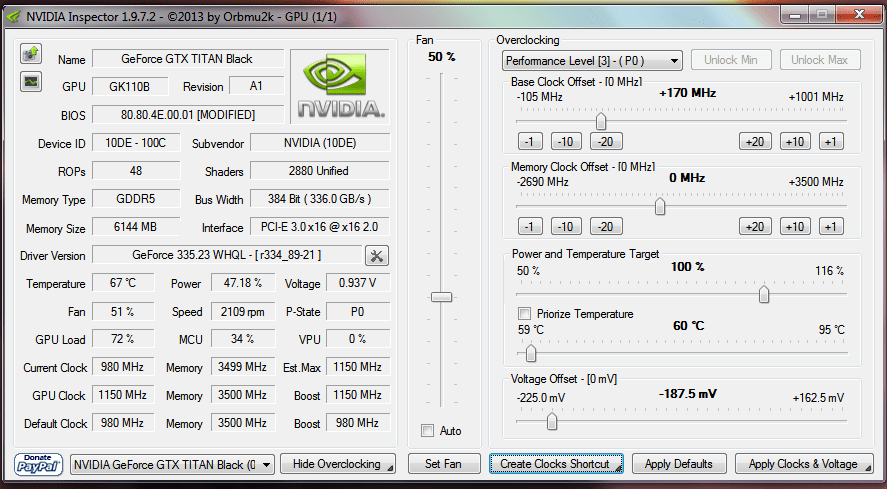887x489 pixels.
Task: Click the Voltage value 0.937 V
Action: pyautogui.click(x=358, y=283)
